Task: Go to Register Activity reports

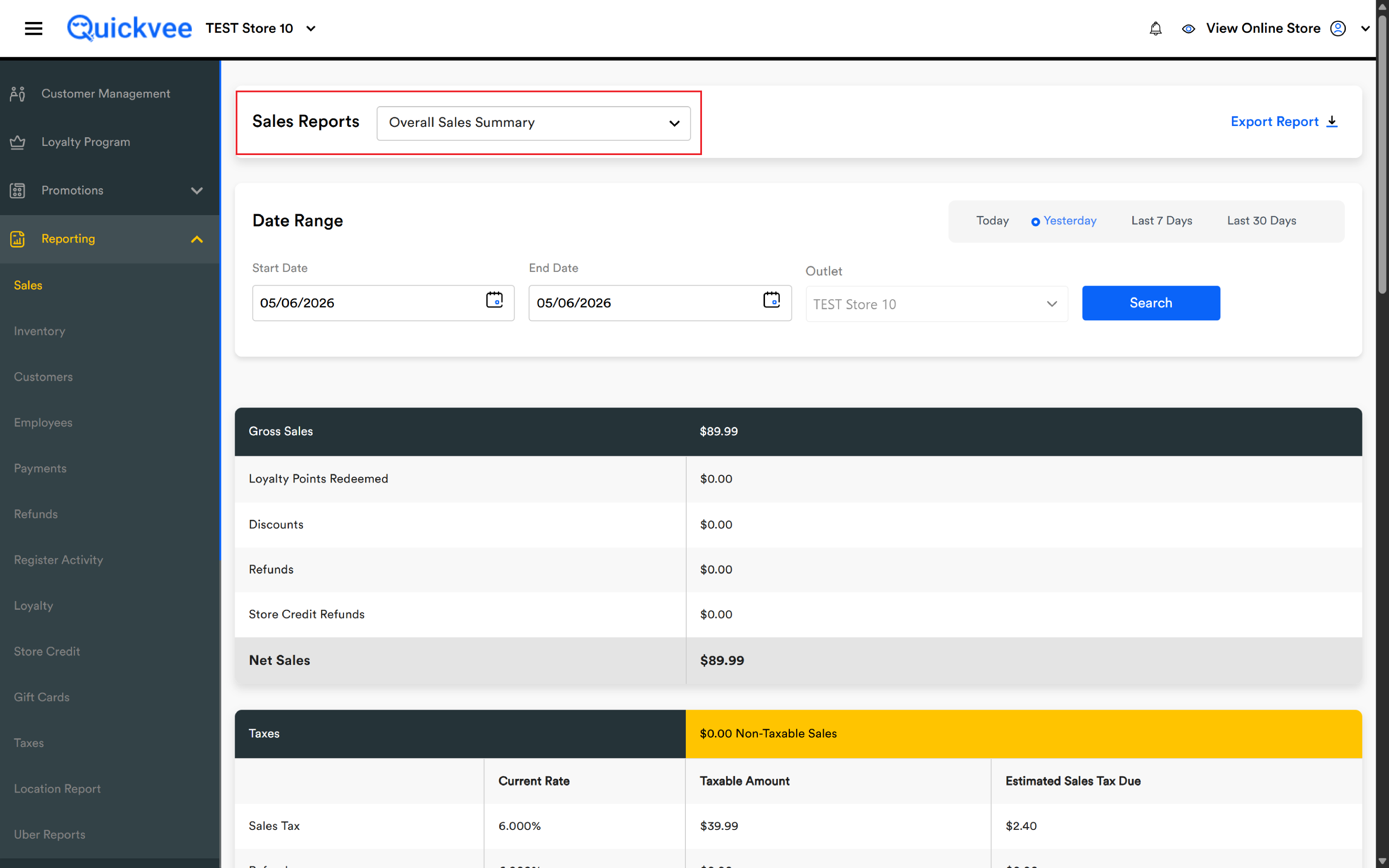Action: pyautogui.click(x=58, y=560)
